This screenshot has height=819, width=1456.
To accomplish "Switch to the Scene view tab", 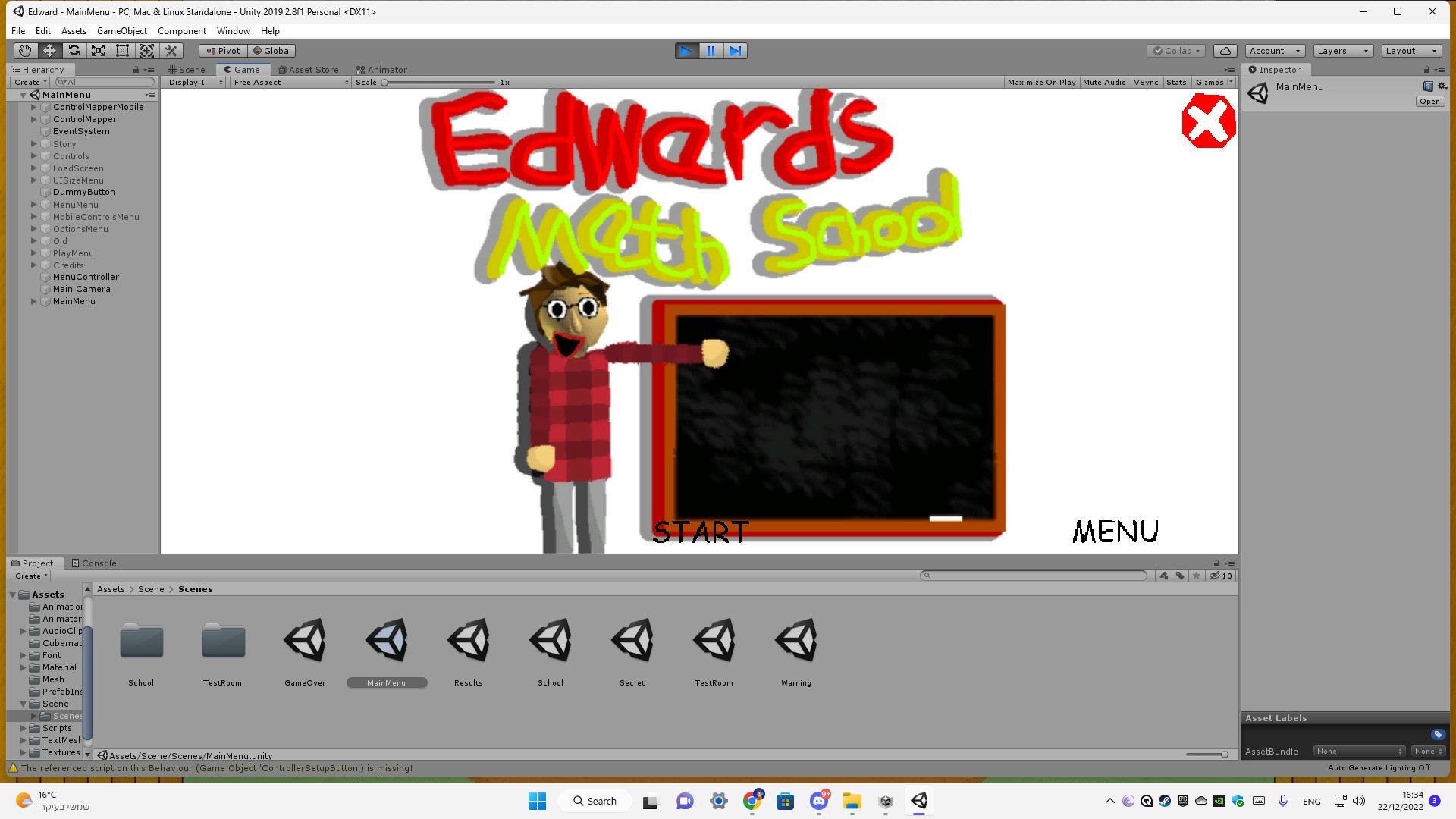I will 187,69.
